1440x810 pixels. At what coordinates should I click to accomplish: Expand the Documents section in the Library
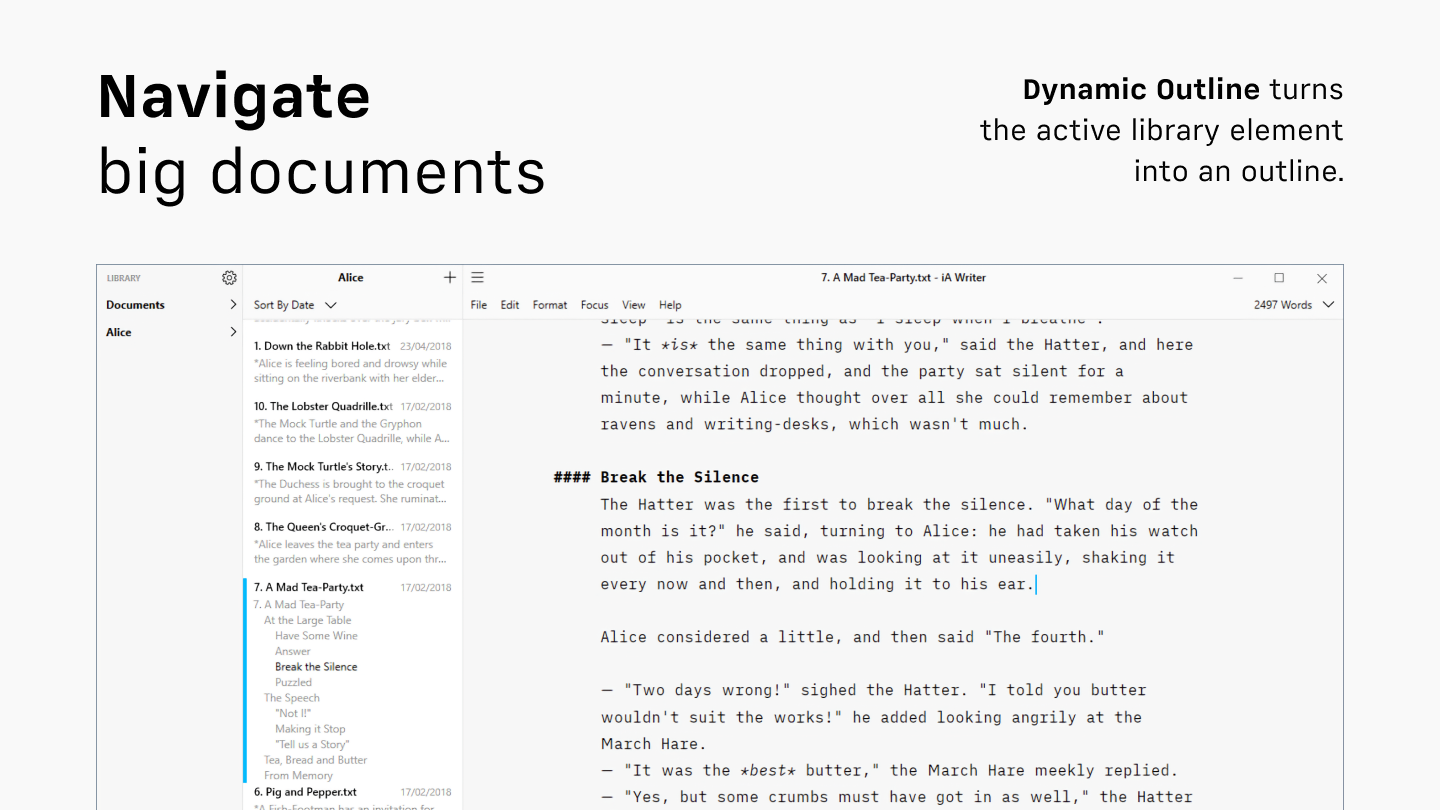coord(232,304)
